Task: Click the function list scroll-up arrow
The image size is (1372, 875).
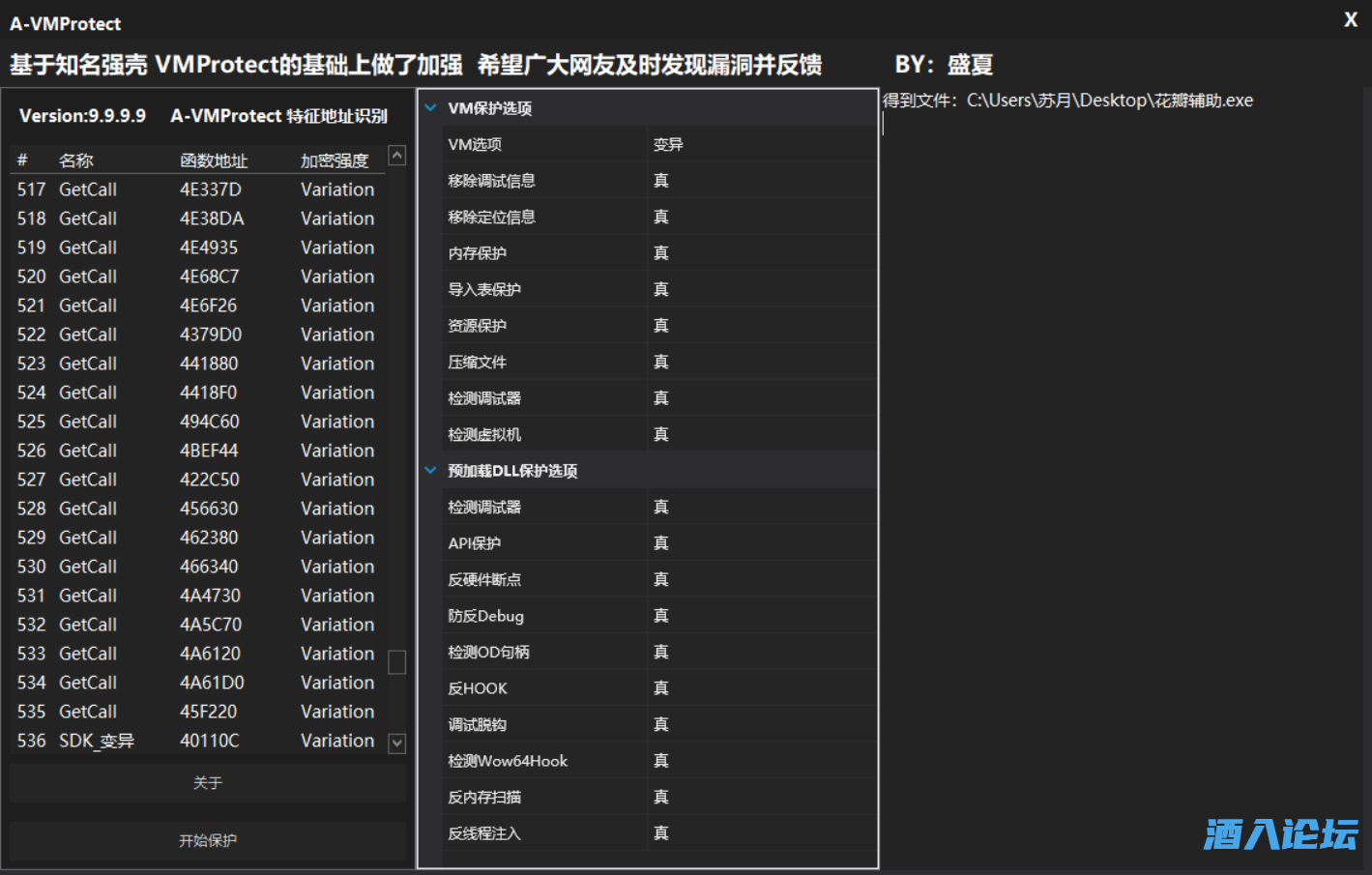Action: pyautogui.click(x=396, y=156)
